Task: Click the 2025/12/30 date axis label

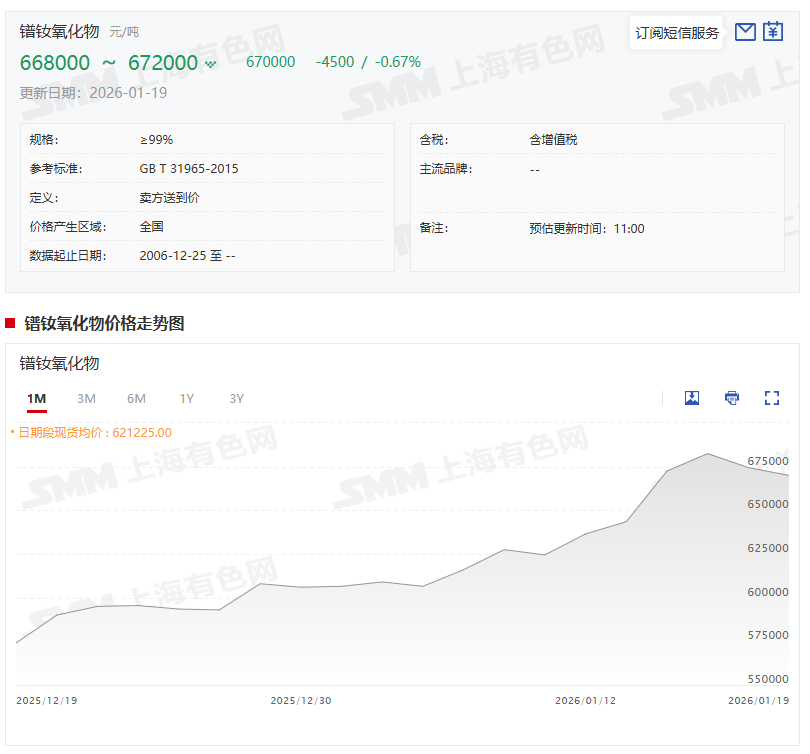Action: pos(301,701)
